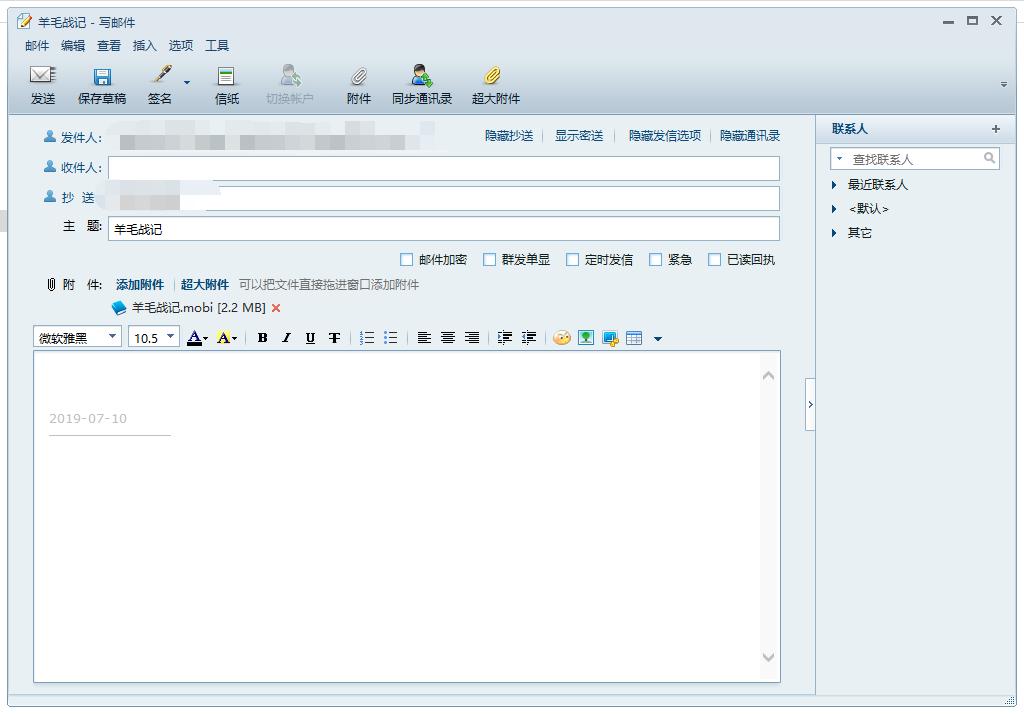Click the plus icon to add contact
Screen dimensions: 1024x714
point(995,129)
